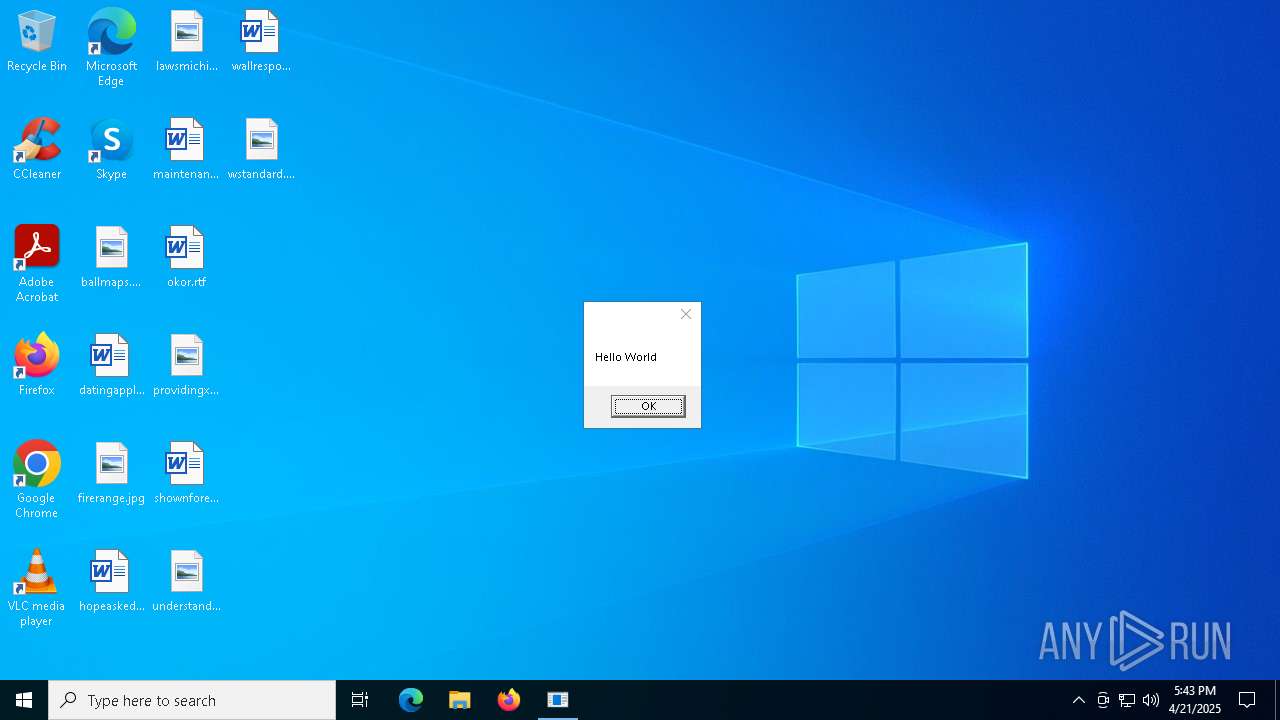Select the VLC media player shortcut

click(37, 588)
